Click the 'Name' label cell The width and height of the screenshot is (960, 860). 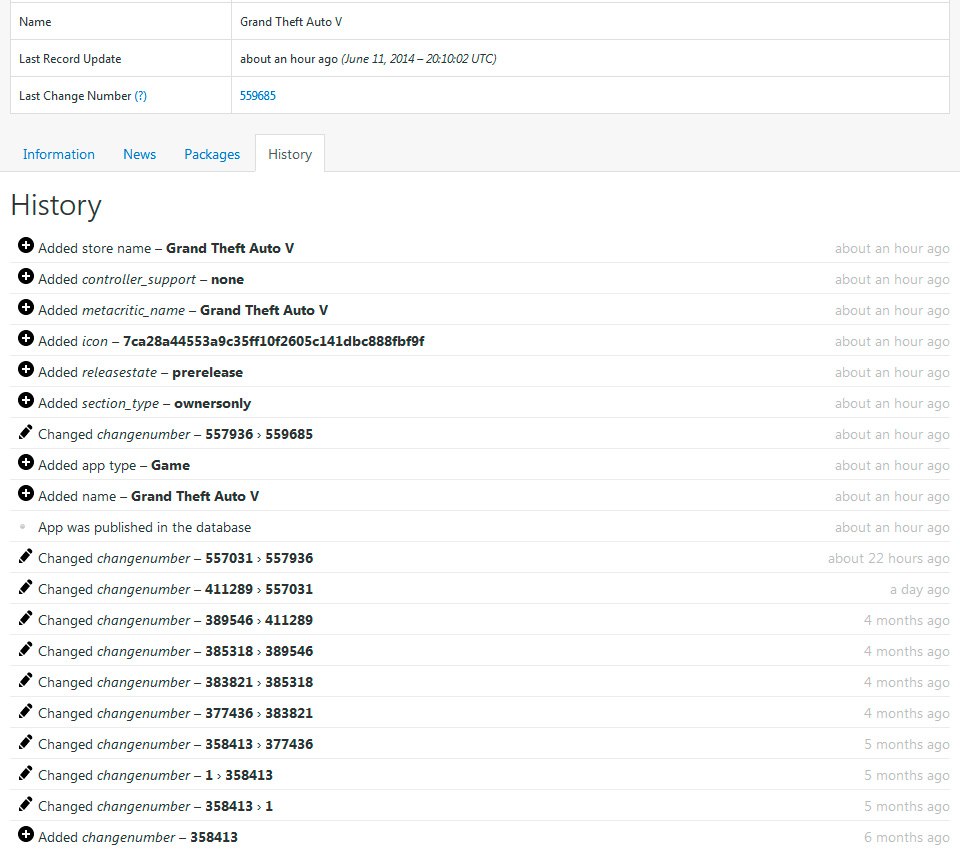121,22
